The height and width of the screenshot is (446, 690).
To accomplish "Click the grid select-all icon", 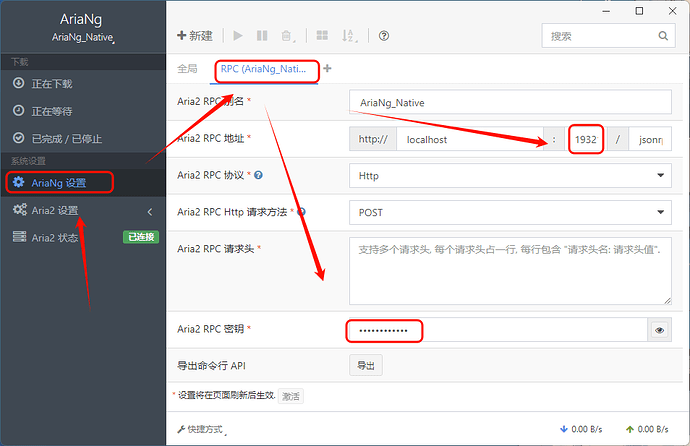I will point(322,36).
